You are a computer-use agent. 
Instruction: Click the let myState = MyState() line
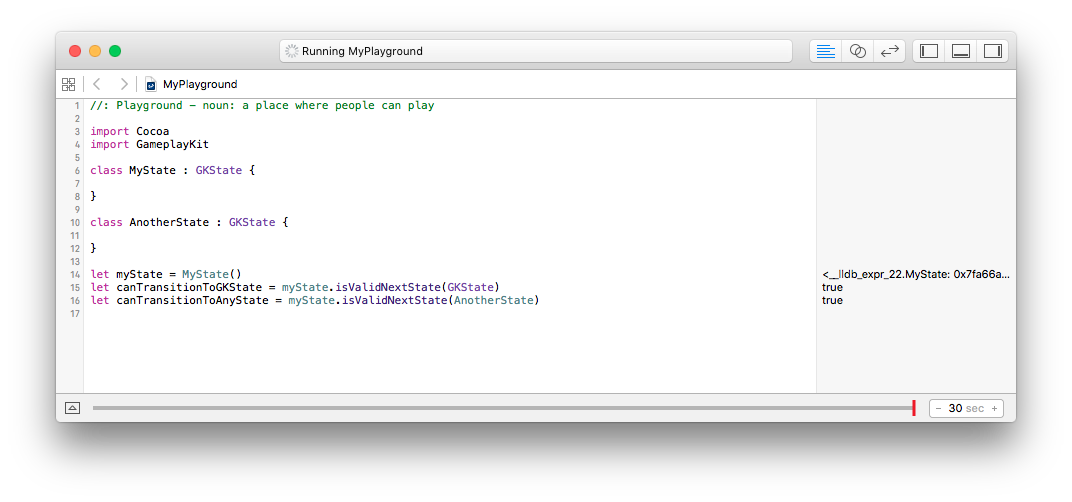(x=165, y=274)
